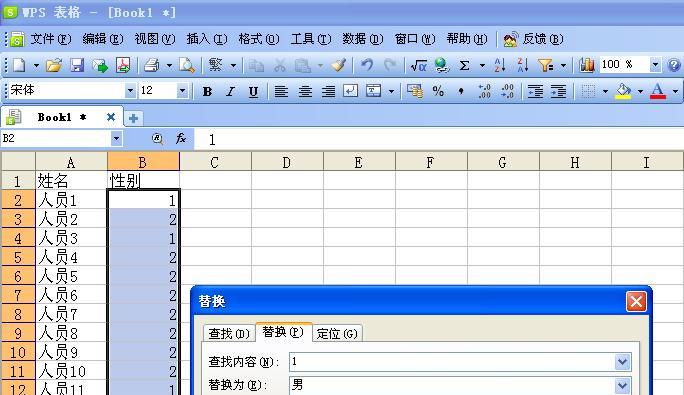The width and height of the screenshot is (684, 395).
Task: Increase cell indent
Action: coord(558,91)
